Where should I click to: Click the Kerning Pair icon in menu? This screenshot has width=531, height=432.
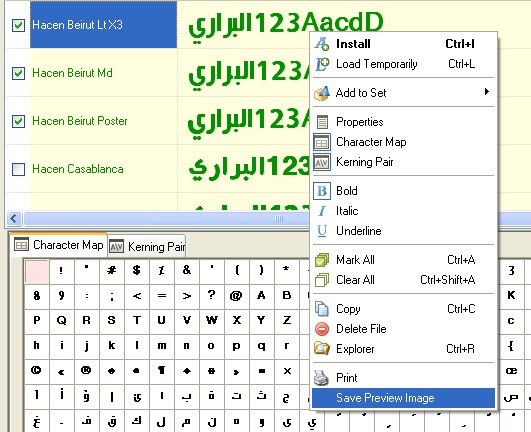click(x=322, y=162)
